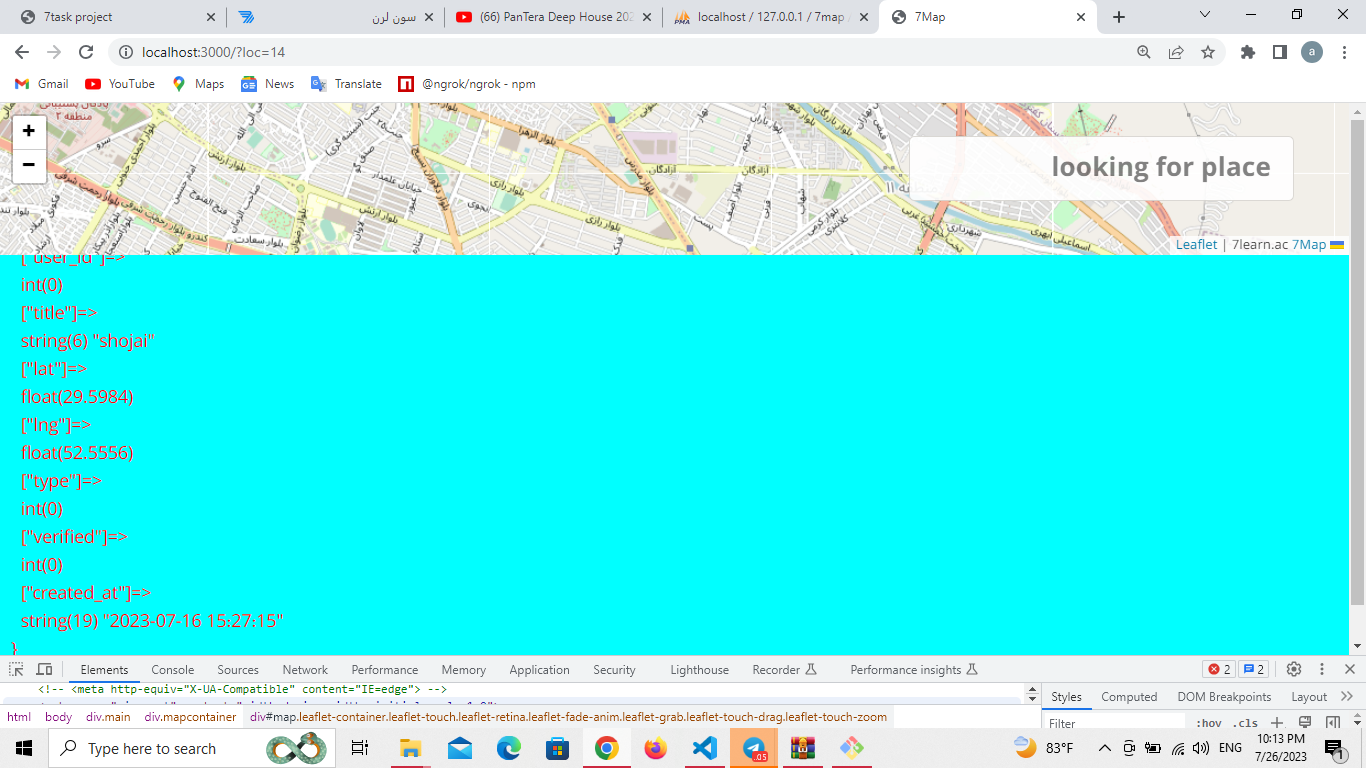The width and height of the screenshot is (1366, 768).
Task: Open the Leaflet attribution link
Action: [1196, 245]
